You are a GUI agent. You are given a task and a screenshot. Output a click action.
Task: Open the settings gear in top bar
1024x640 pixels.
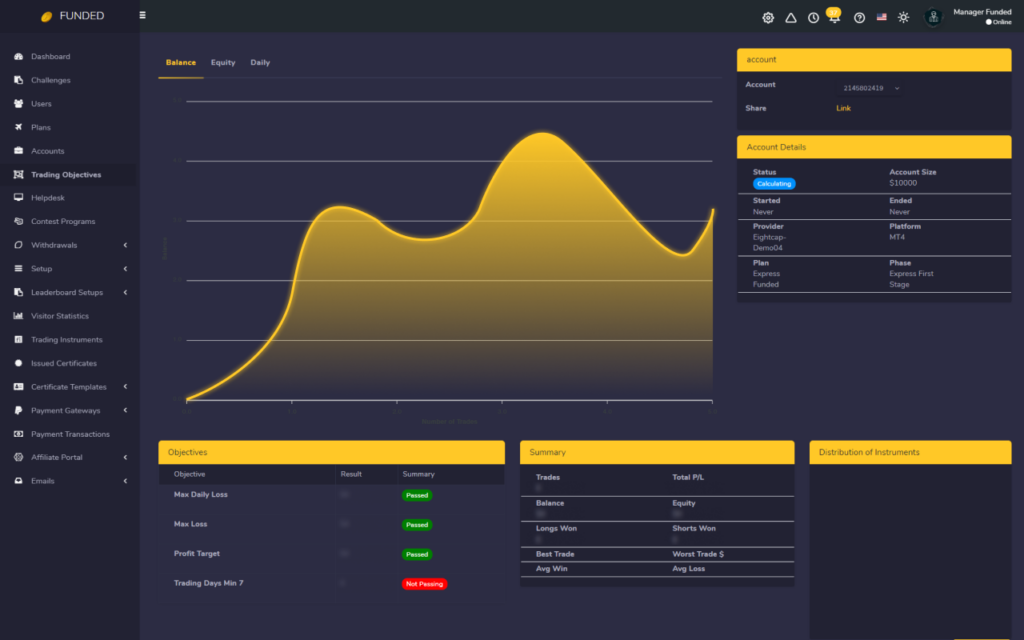[768, 18]
